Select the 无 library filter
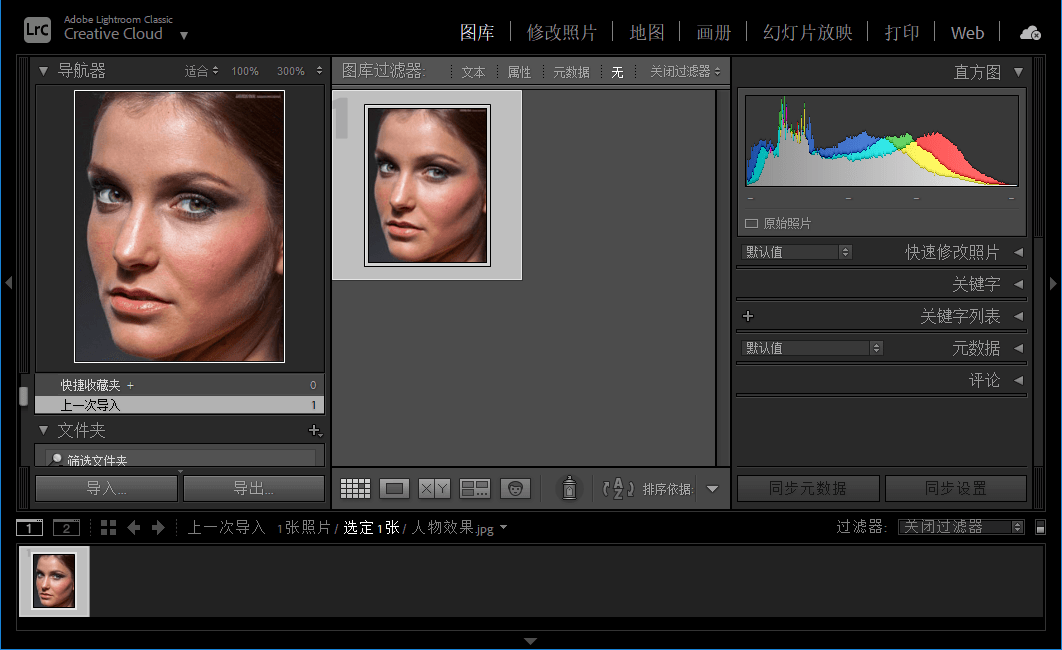The width and height of the screenshot is (1062, 650). 617,72
